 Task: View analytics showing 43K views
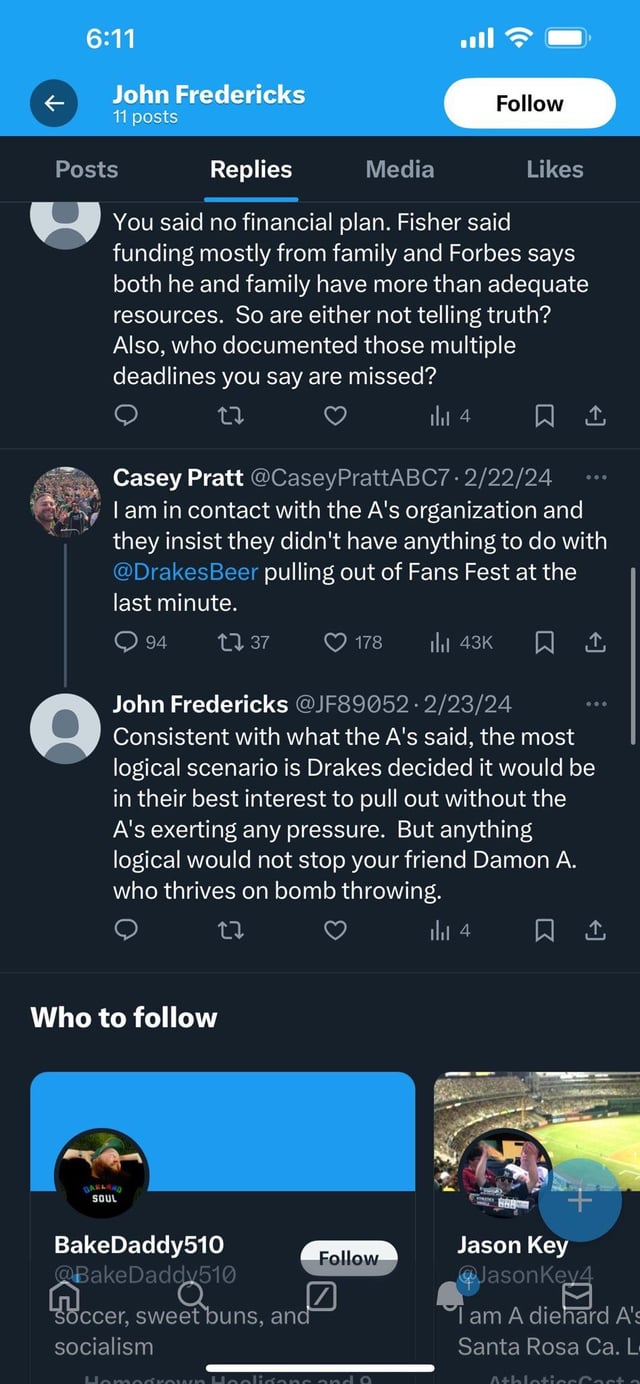[x=461, y=642]
